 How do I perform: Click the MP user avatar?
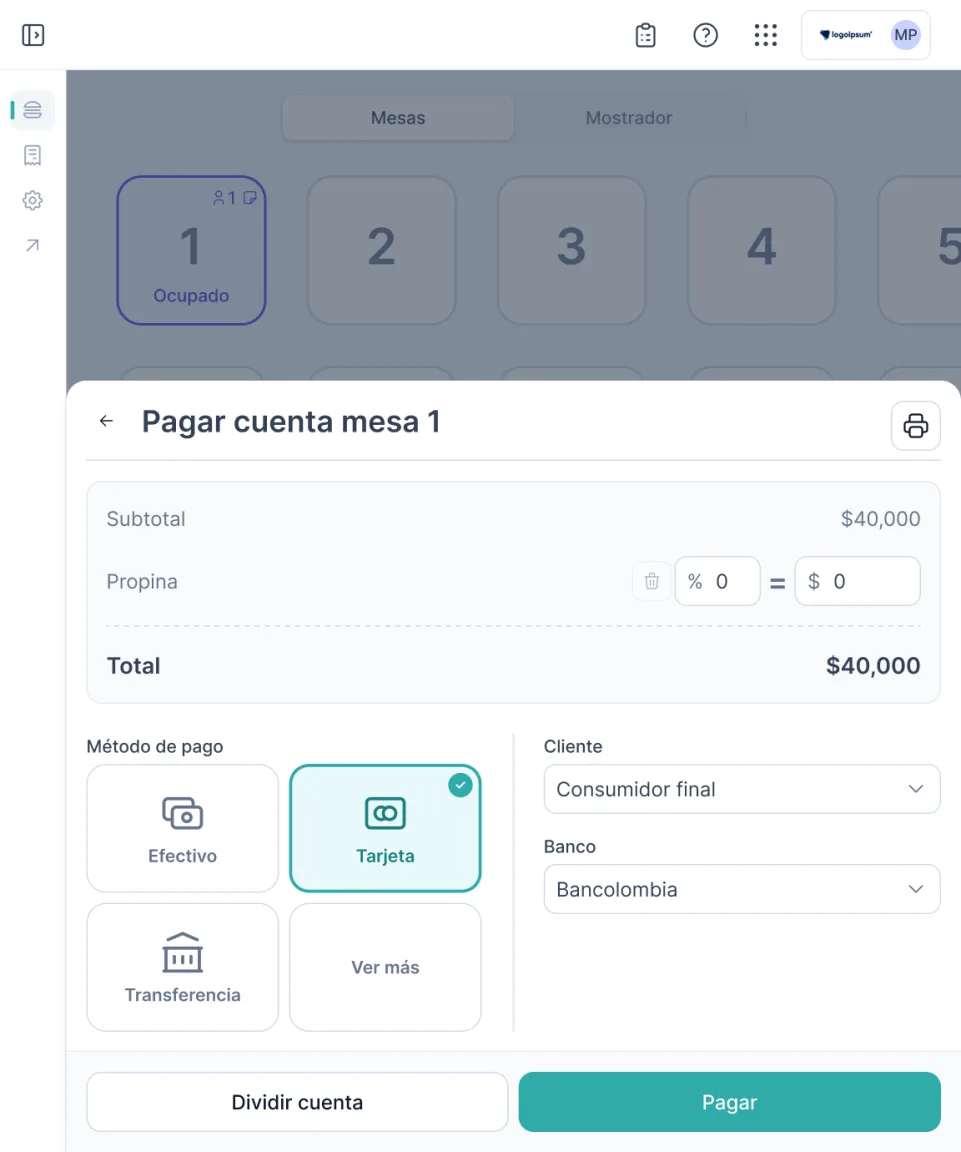905,35
